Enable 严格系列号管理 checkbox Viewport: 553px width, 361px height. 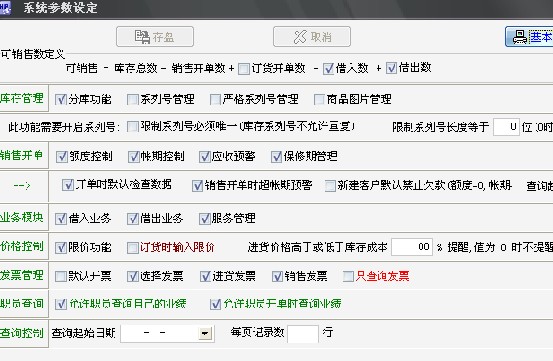215,100
